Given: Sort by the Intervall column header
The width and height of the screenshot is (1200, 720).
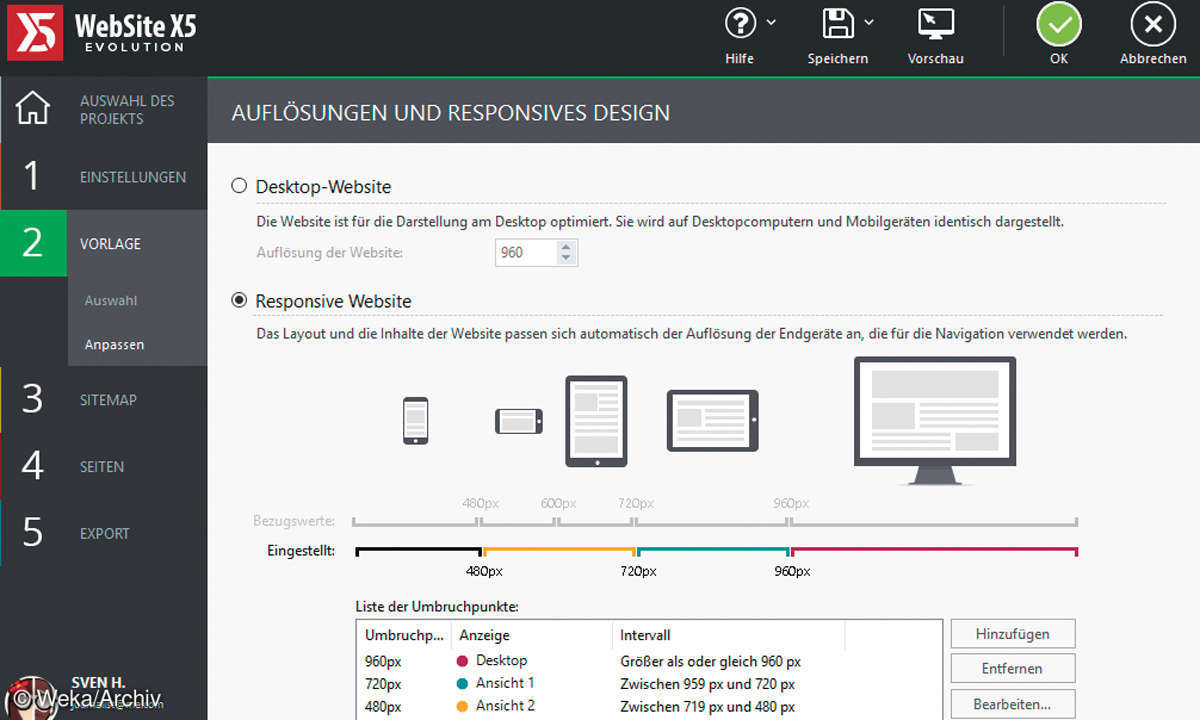Looking at the screenshot, I should coord(729,635).
